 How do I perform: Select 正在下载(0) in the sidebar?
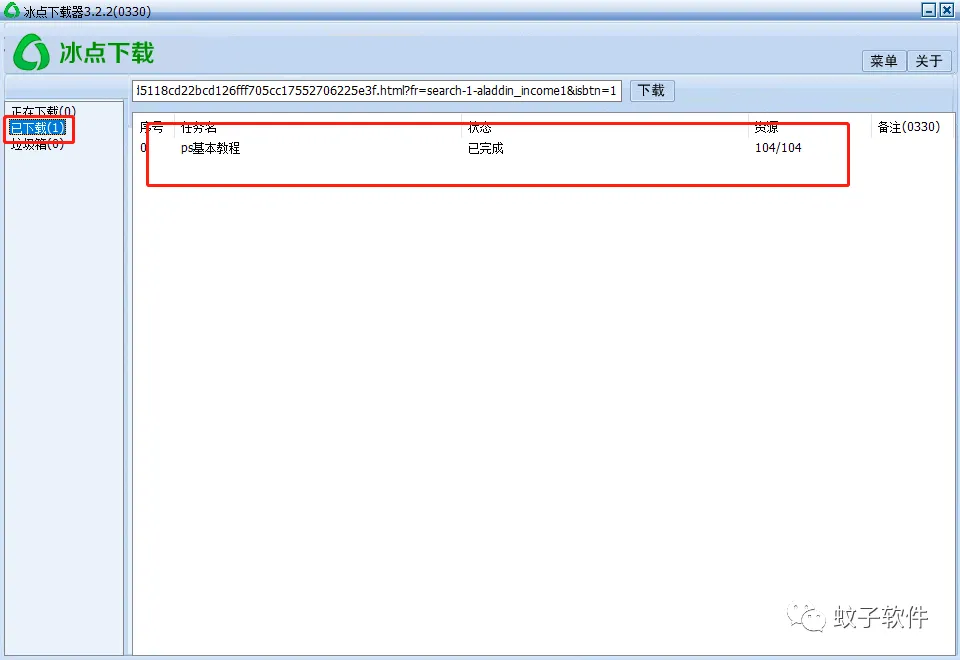(x=43, y=111)
